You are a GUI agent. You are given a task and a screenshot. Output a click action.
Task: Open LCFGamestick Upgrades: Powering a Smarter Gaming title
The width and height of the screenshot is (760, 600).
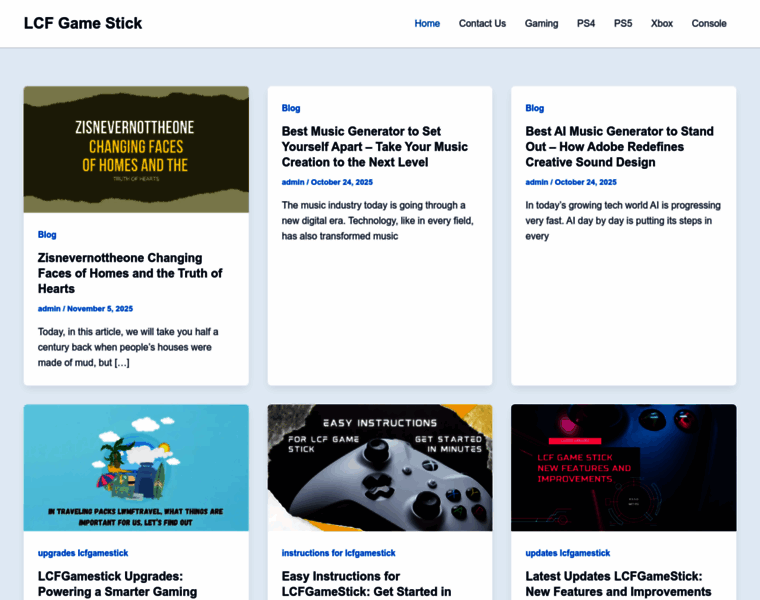tap(117, 584)
